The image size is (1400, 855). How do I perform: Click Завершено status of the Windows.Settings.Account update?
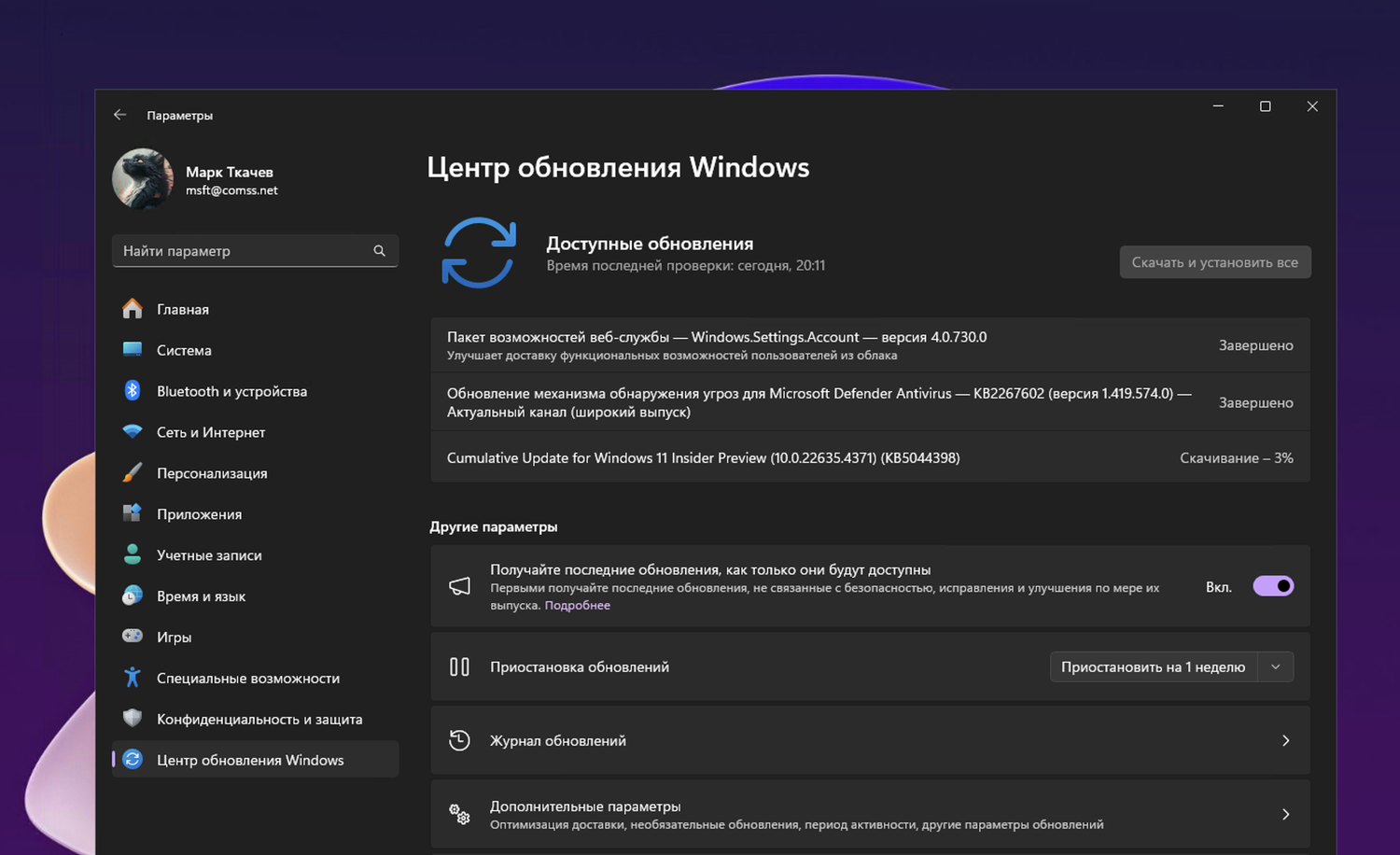(1256, 345)
